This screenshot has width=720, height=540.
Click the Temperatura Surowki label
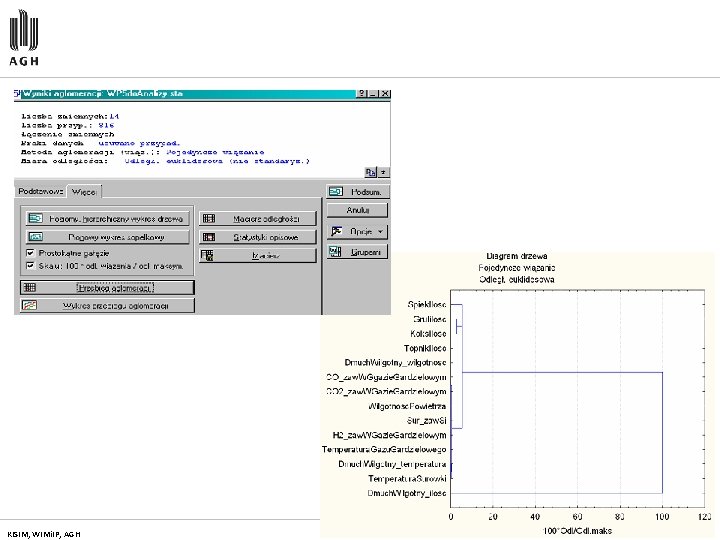coord(407,478)
